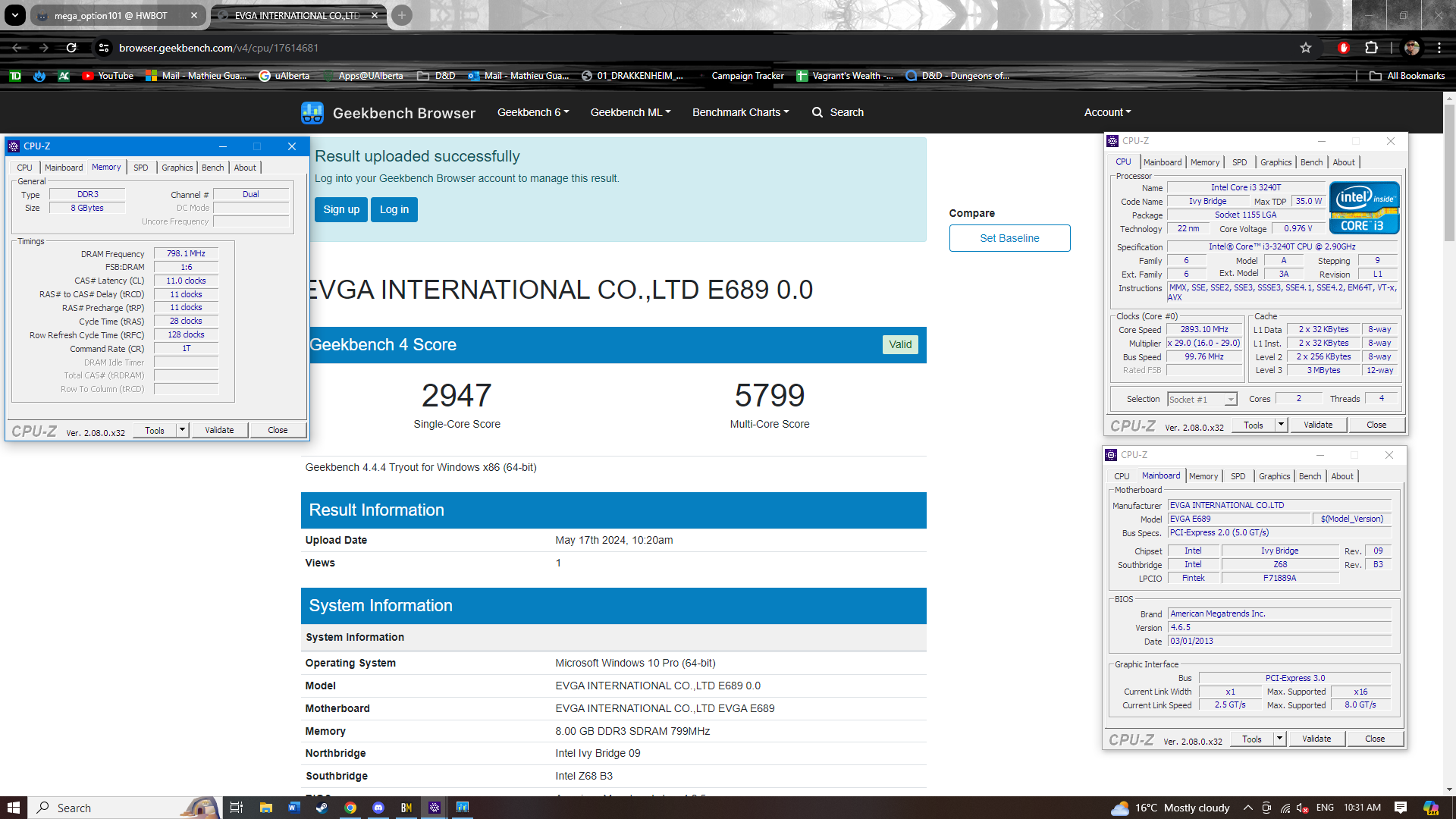Viewport: 1456px width, 819px height.
Task: Open the Chrome three-dot menu
Action: [1439, 48]
